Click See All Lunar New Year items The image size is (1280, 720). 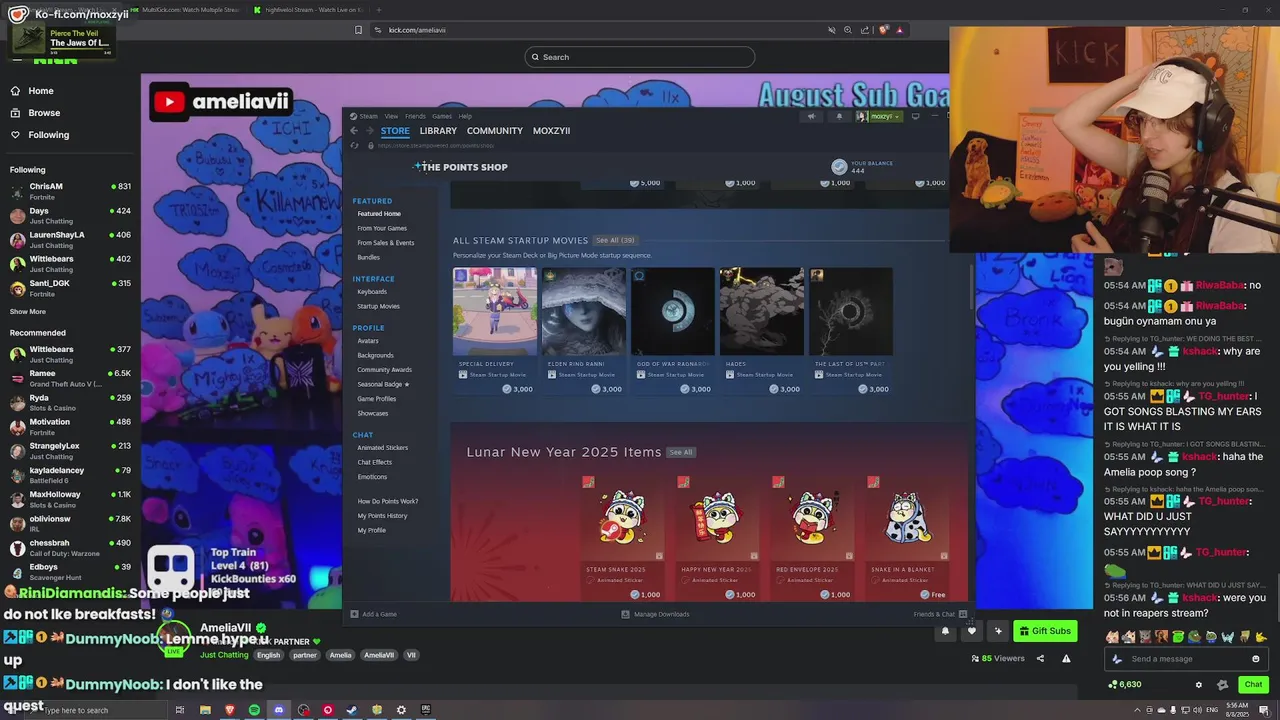point(681,452)
